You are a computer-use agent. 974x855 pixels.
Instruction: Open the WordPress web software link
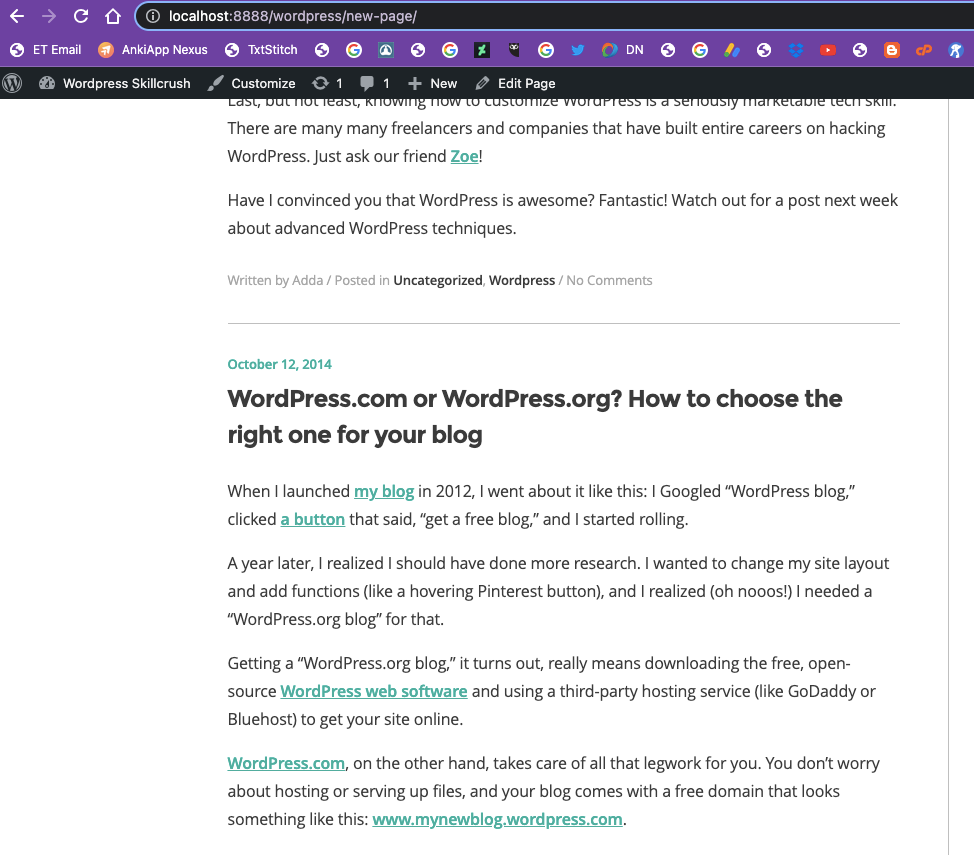point(373,691)
